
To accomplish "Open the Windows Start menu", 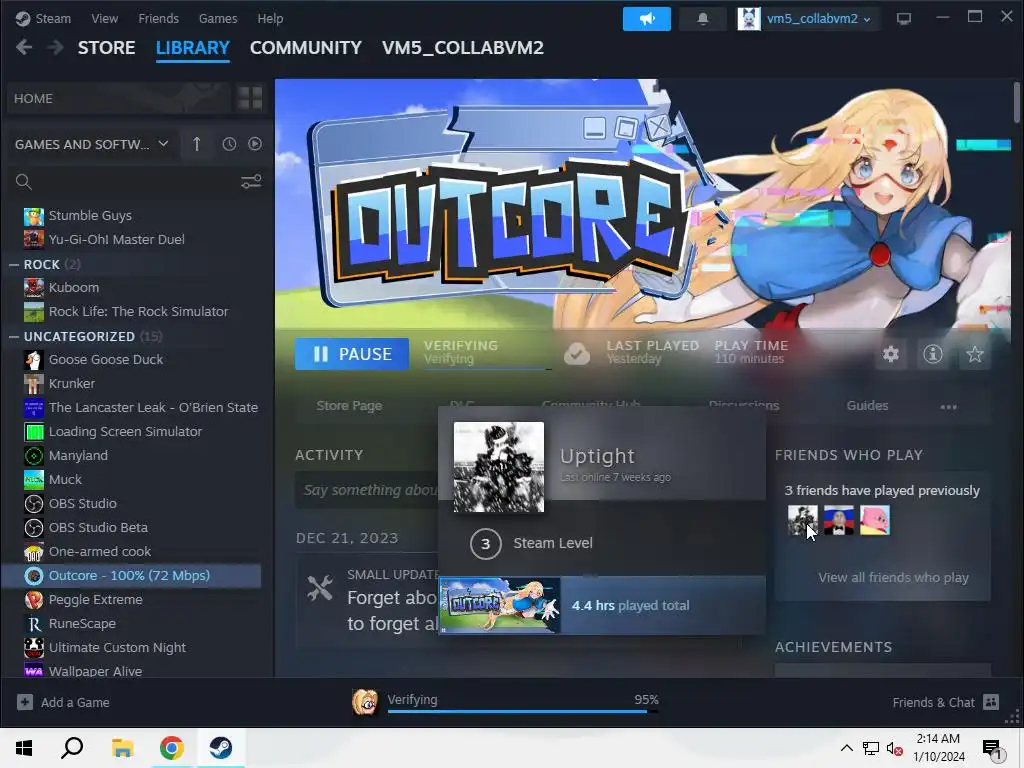I will click(x=24, y=748).
